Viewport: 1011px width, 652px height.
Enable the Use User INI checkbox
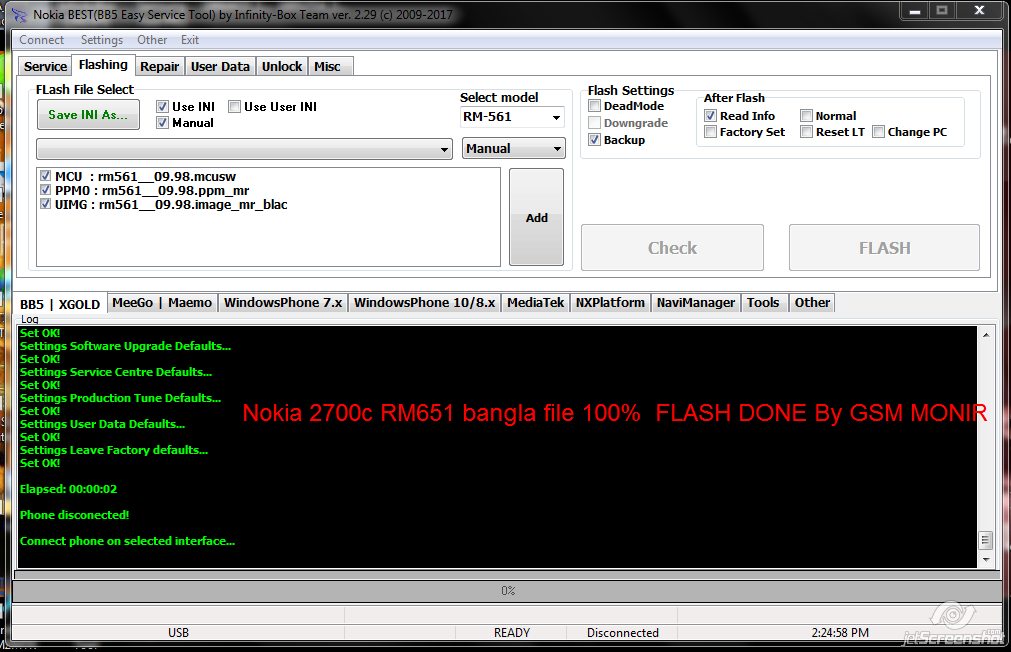pyautogui.click(x=235, y=106)
